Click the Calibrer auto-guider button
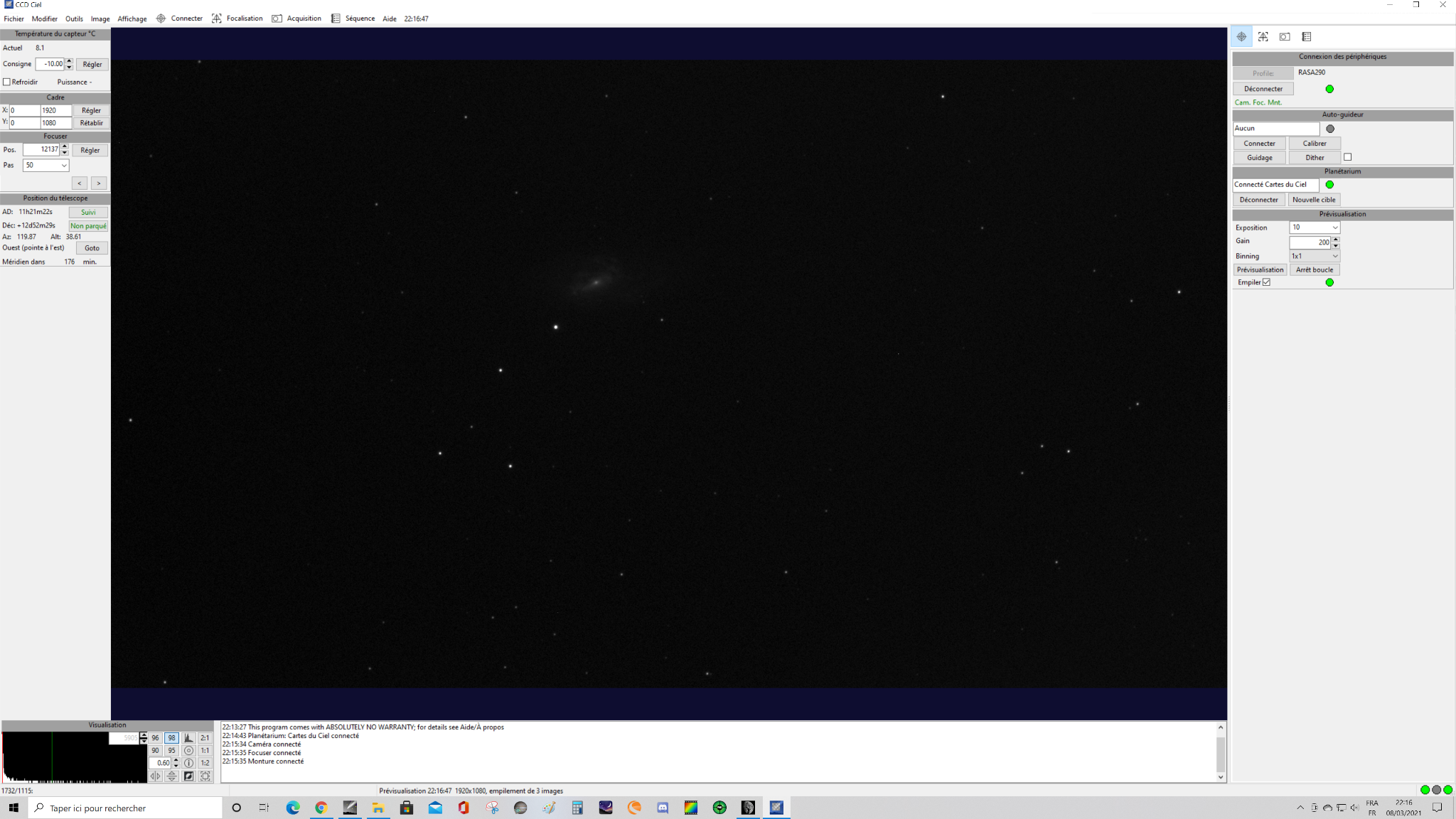 tap(1315, 144)
